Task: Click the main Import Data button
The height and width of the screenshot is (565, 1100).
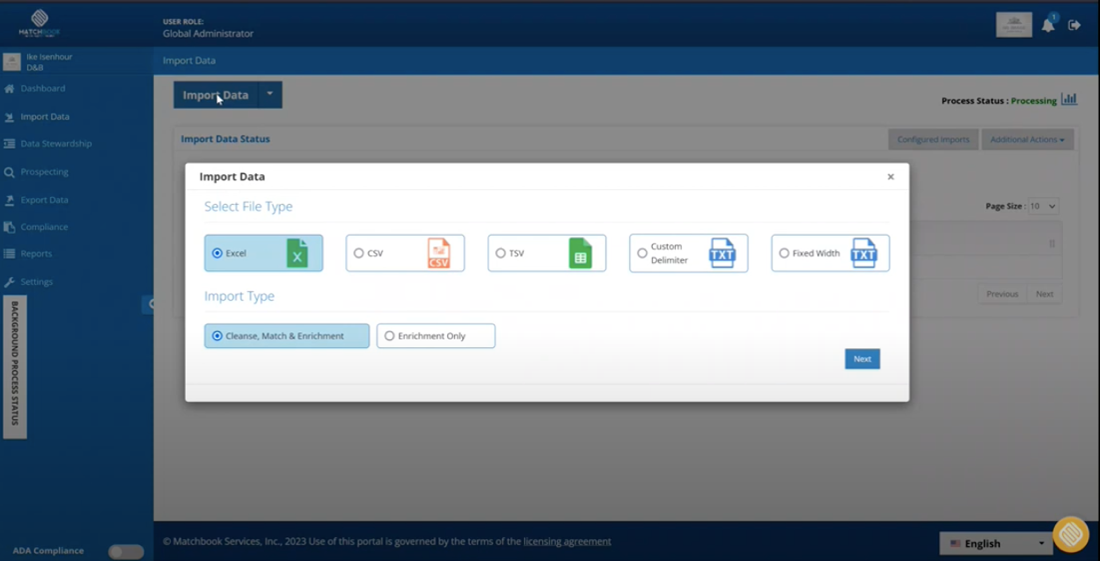Action: point(215,95)
